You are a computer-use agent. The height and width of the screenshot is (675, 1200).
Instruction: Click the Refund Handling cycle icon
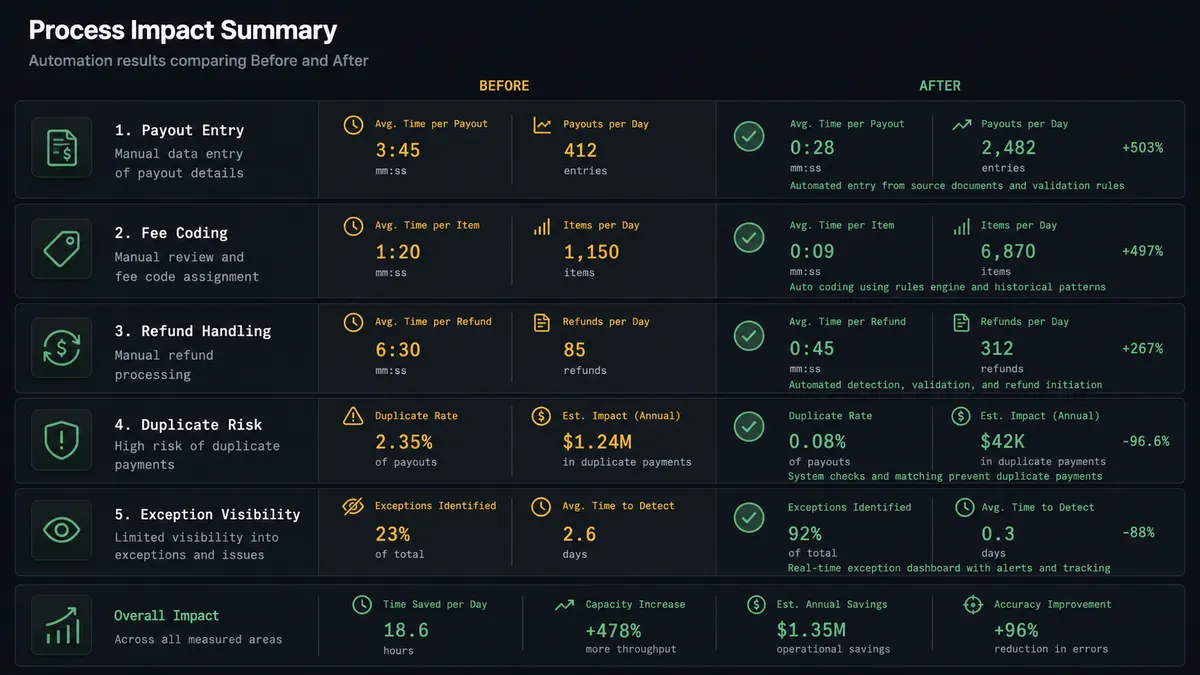(x=61, y=348)
